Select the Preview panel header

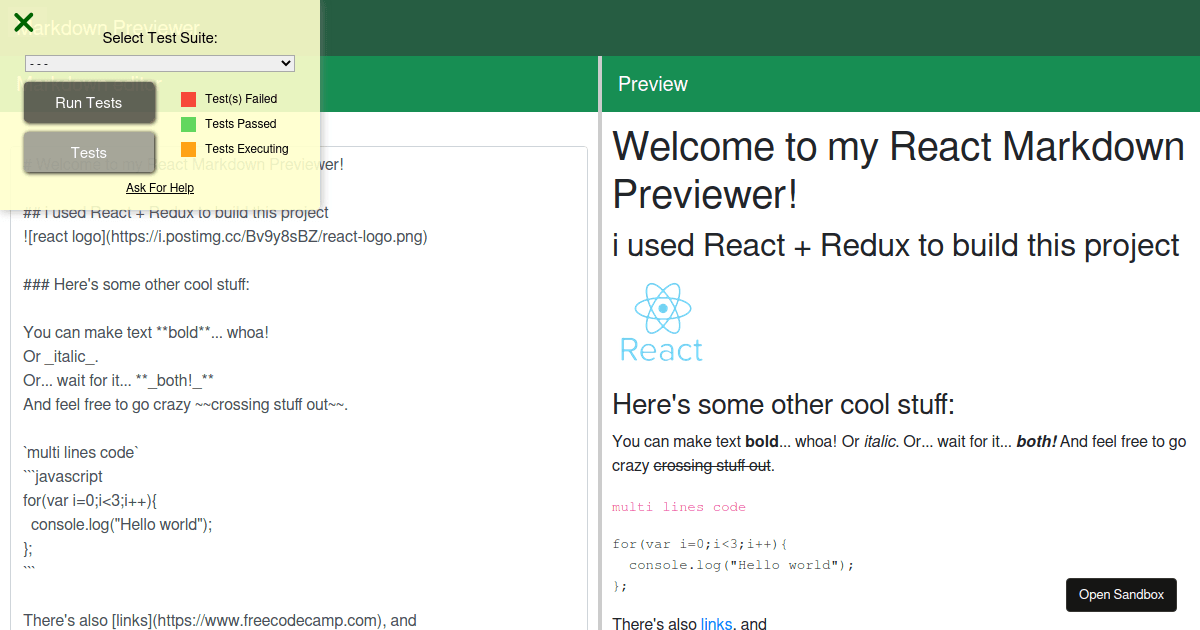click(x=652, y=84)
